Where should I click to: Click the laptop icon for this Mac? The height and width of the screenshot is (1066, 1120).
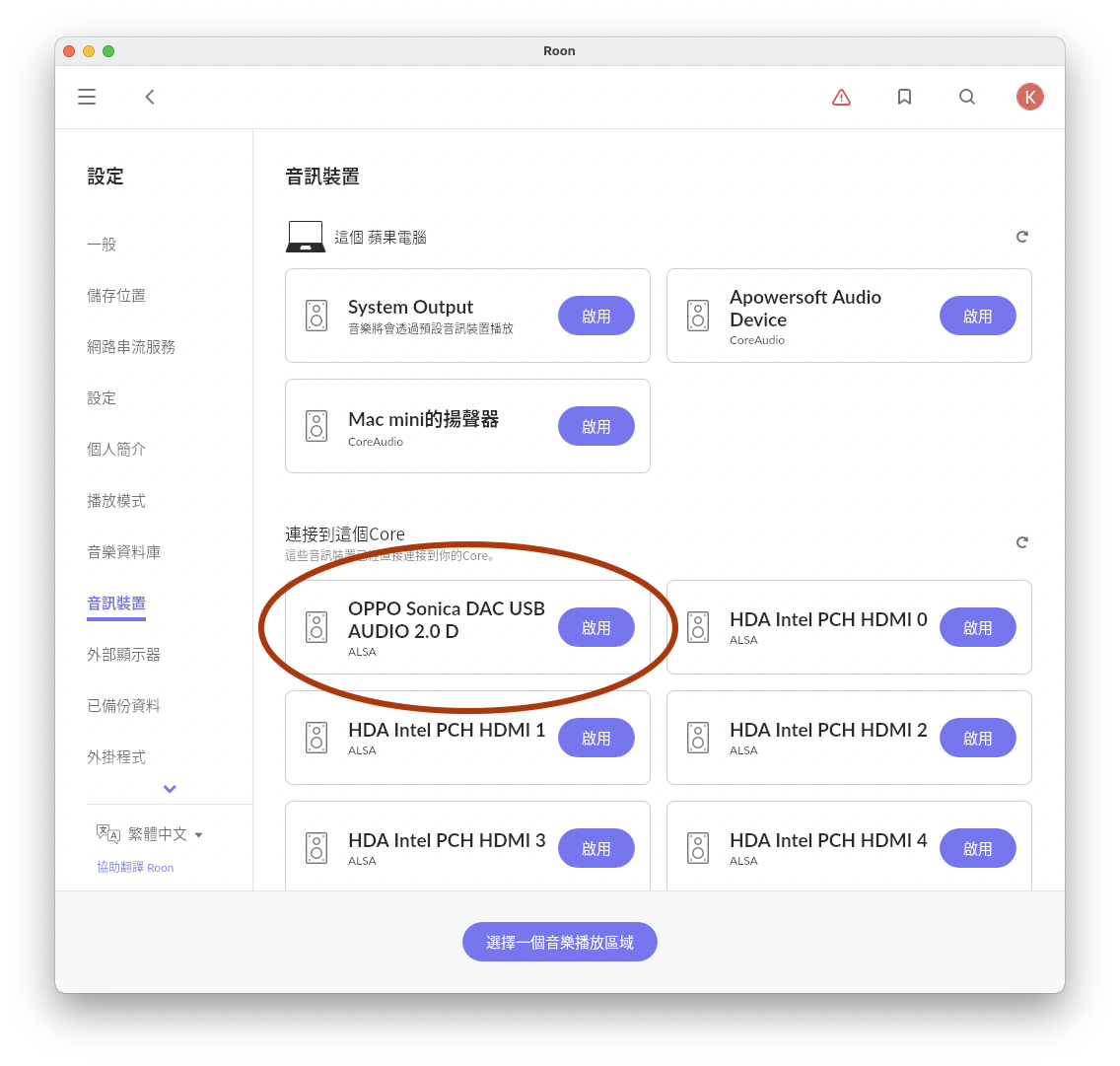pyautogui.click(x=305, y=237)
